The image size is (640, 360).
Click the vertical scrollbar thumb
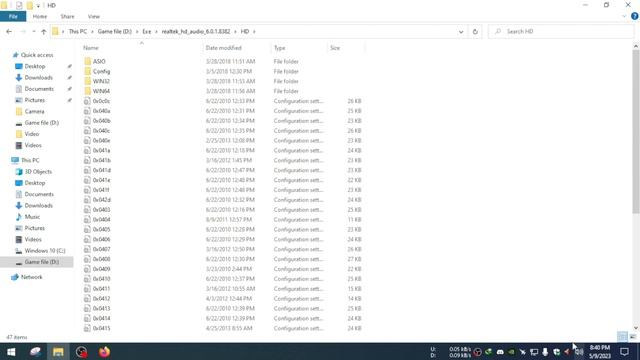[636, 131]
